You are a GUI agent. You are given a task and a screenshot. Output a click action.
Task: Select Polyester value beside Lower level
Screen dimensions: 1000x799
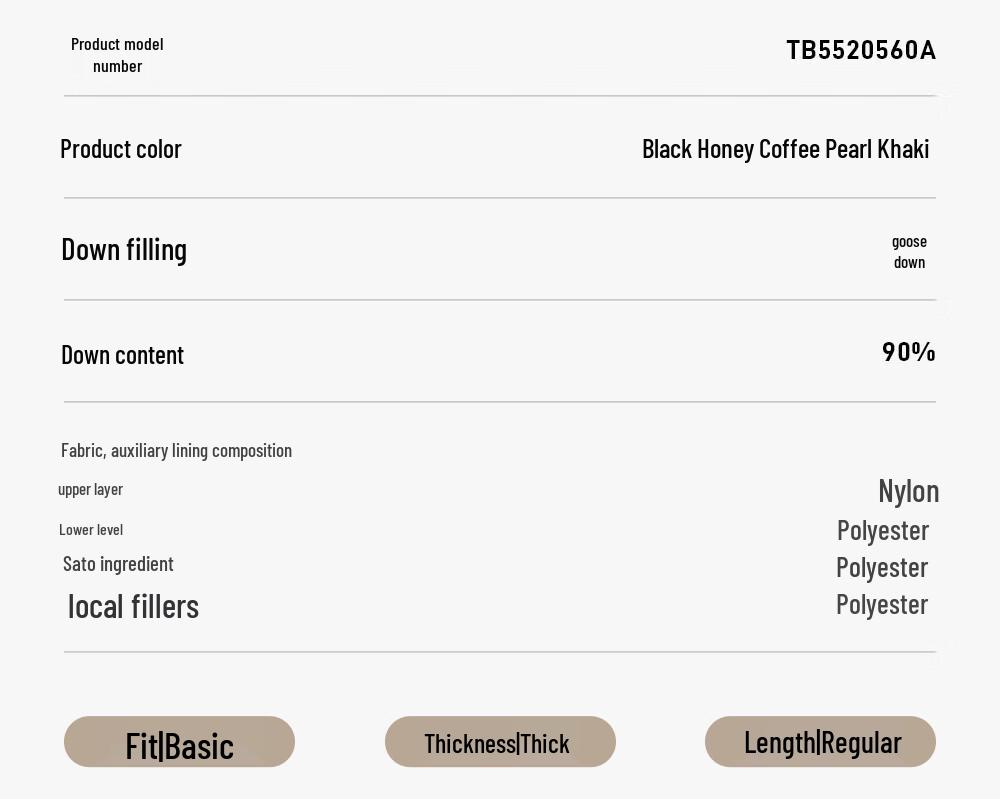click(882, 530)
